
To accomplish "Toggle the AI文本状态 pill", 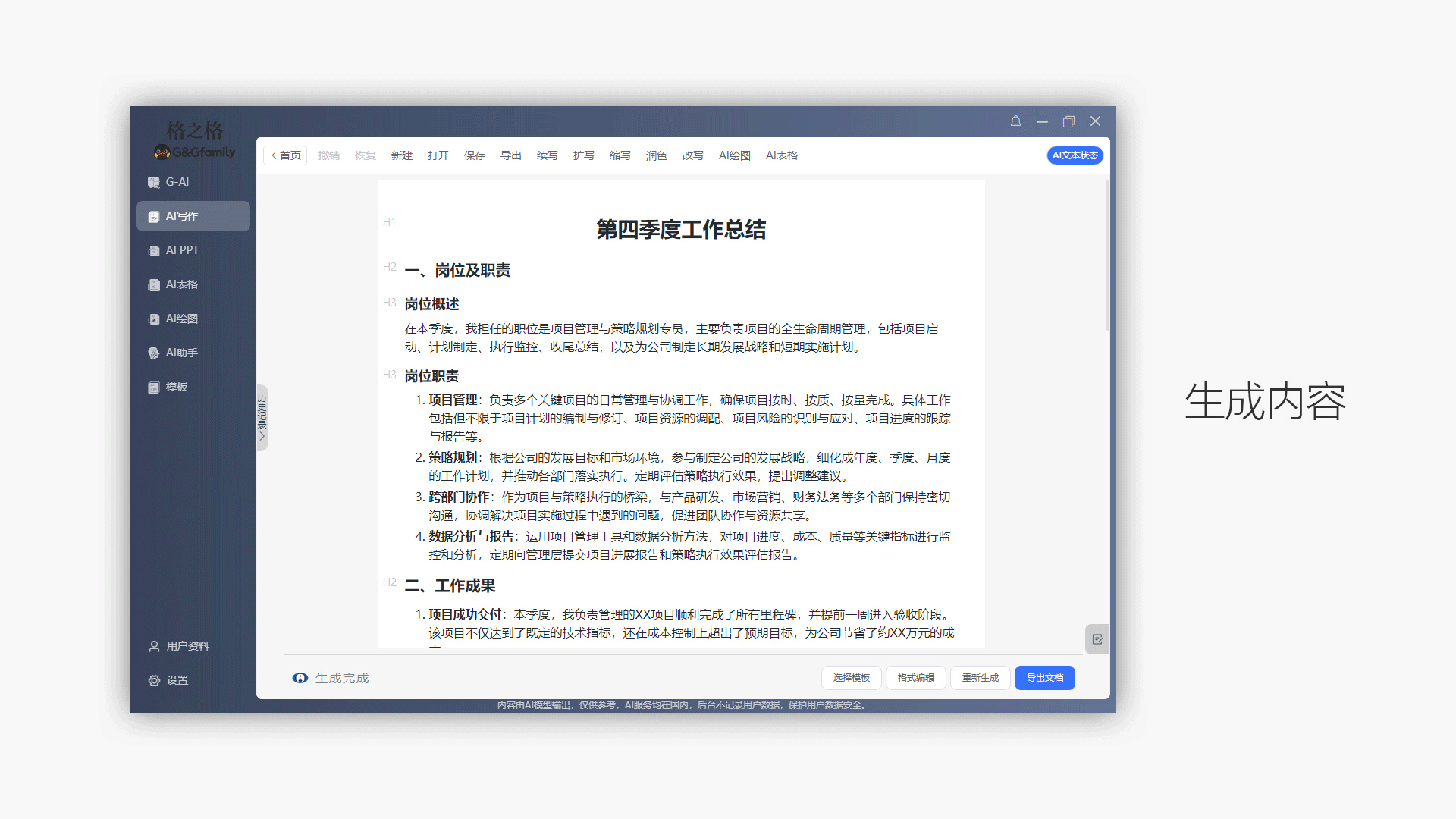I will click(1075, 155).
